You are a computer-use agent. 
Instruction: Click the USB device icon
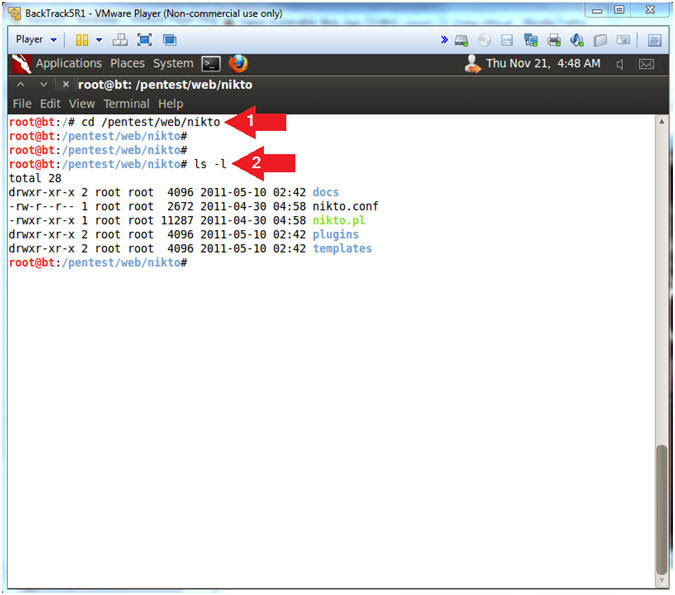pos(600,40)
